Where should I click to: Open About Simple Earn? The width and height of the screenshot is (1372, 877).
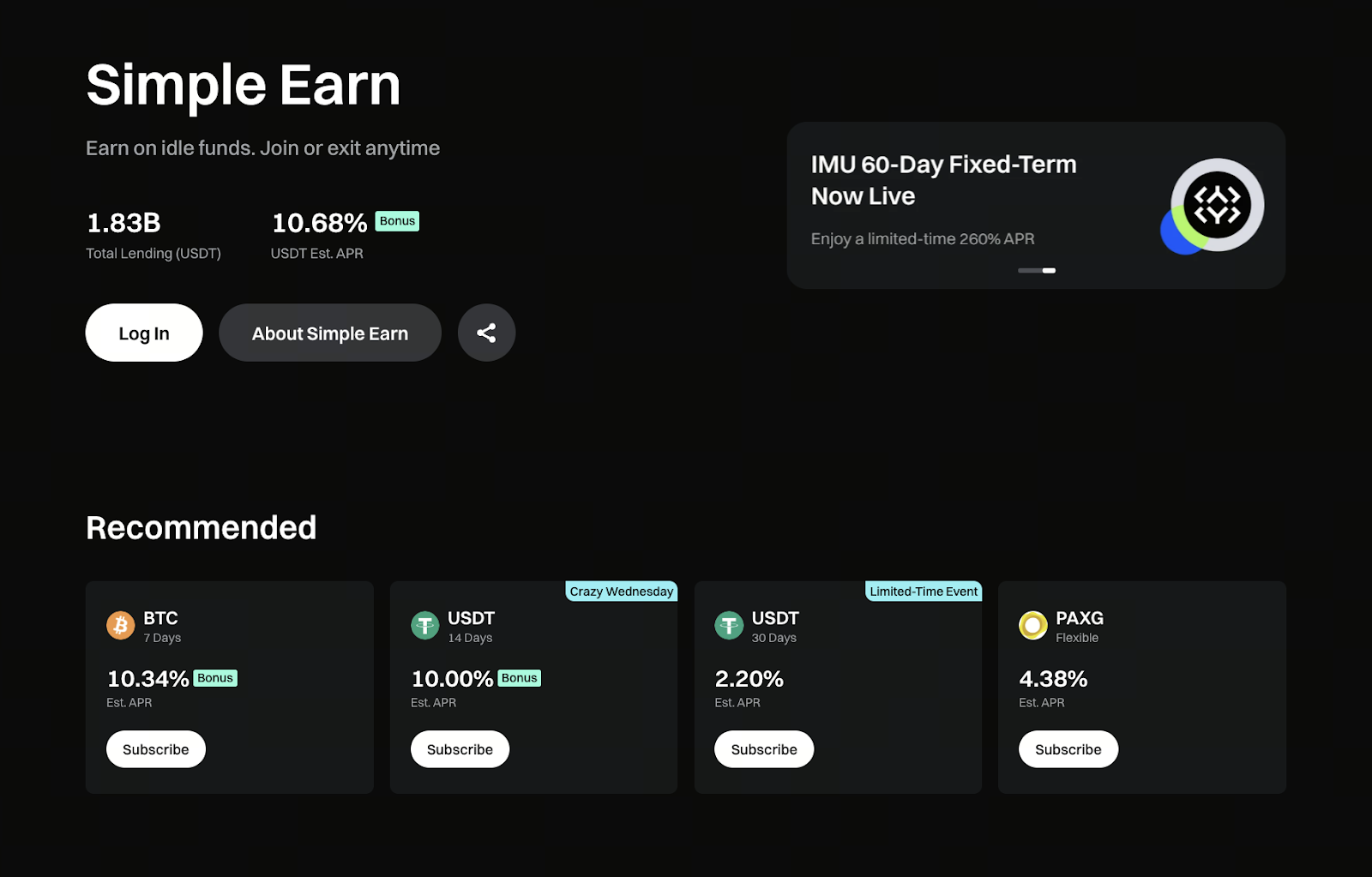tap(330, 333)
